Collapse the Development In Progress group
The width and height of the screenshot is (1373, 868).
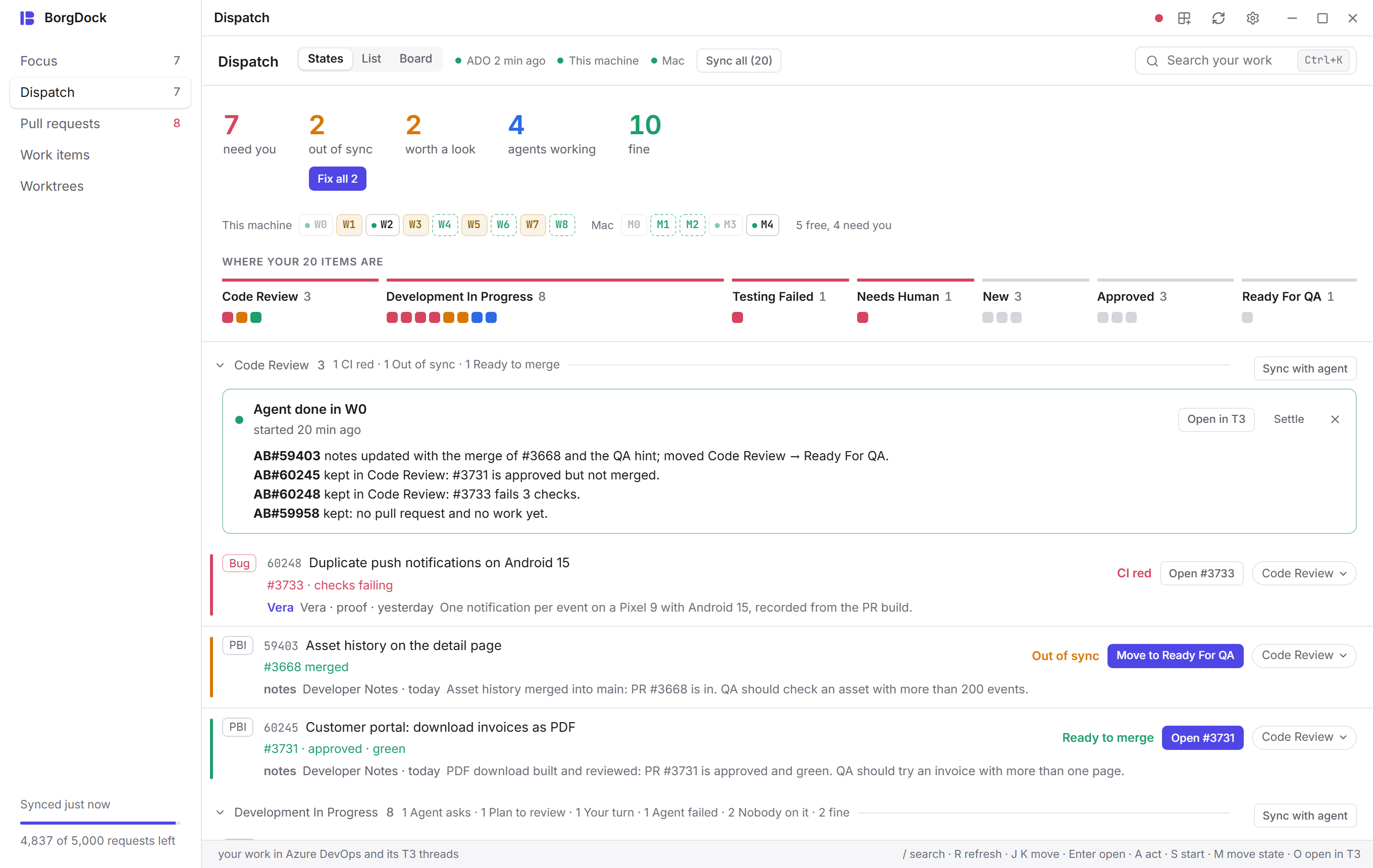coord(220,812)
